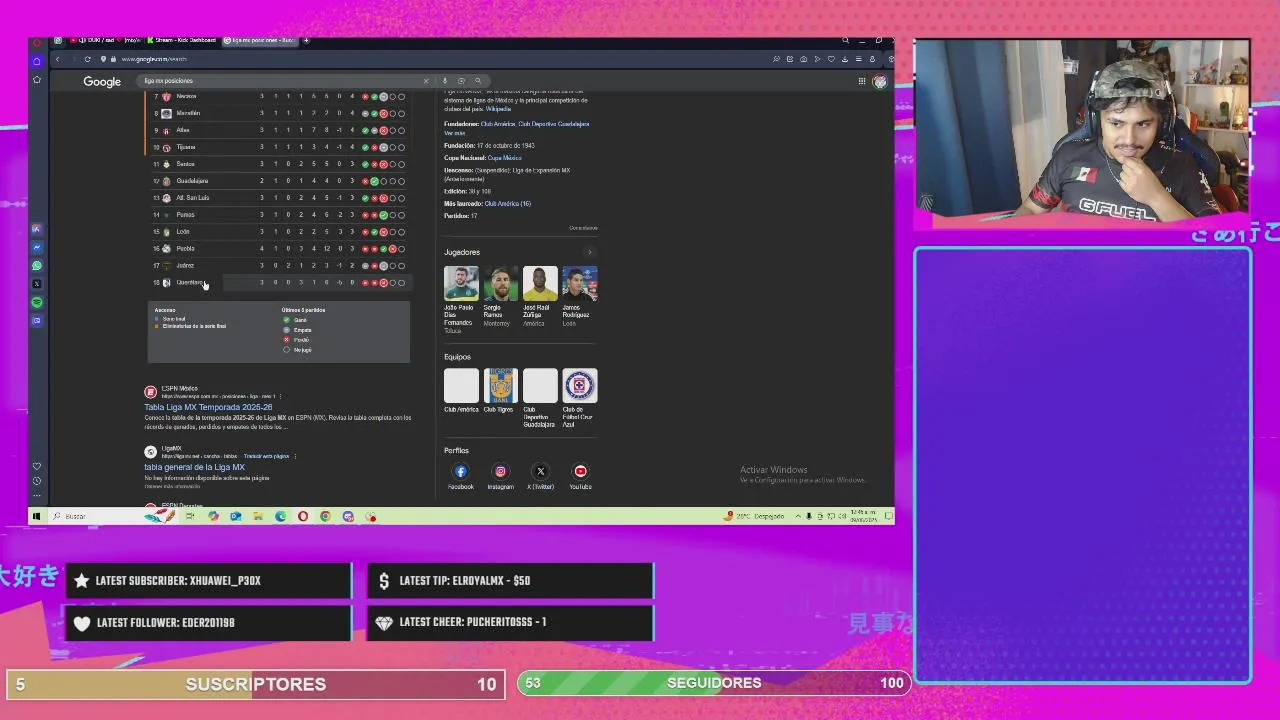Click the Santos row in standings

click(279, 164)
